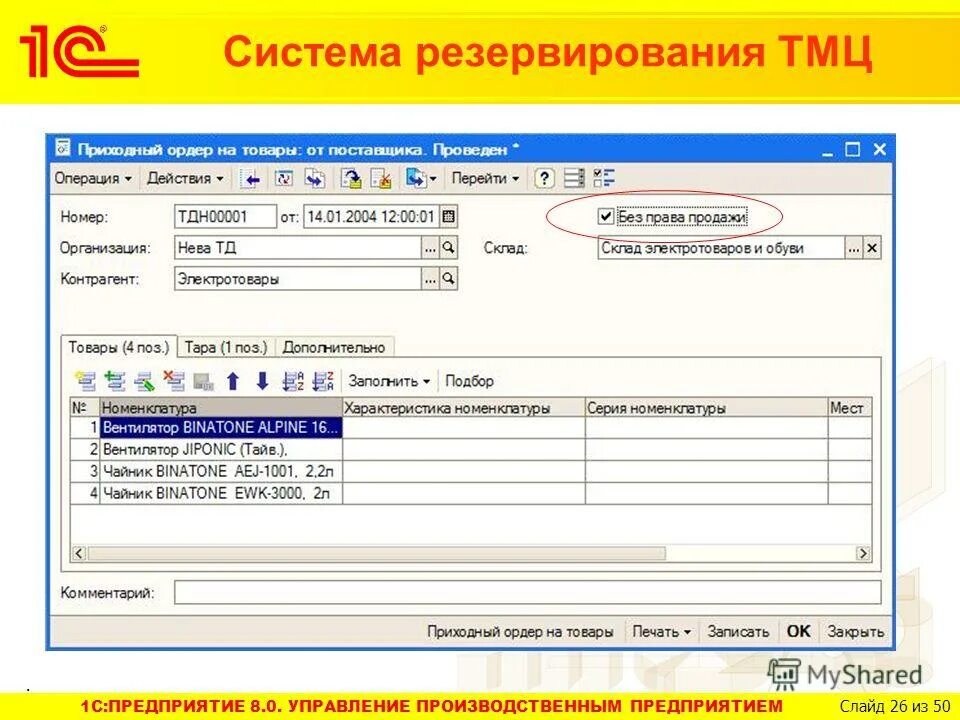Open the Операция dropdown menu
This screenshot has width=960, height=720.
point(93,179)
